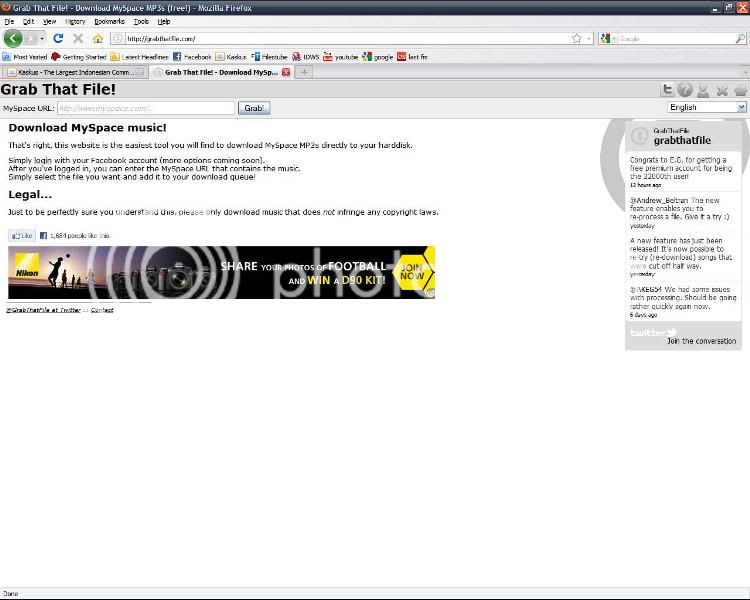Click the user account icon in header
The width and height of the screenshot is (750, 600).
coord(703,89)
